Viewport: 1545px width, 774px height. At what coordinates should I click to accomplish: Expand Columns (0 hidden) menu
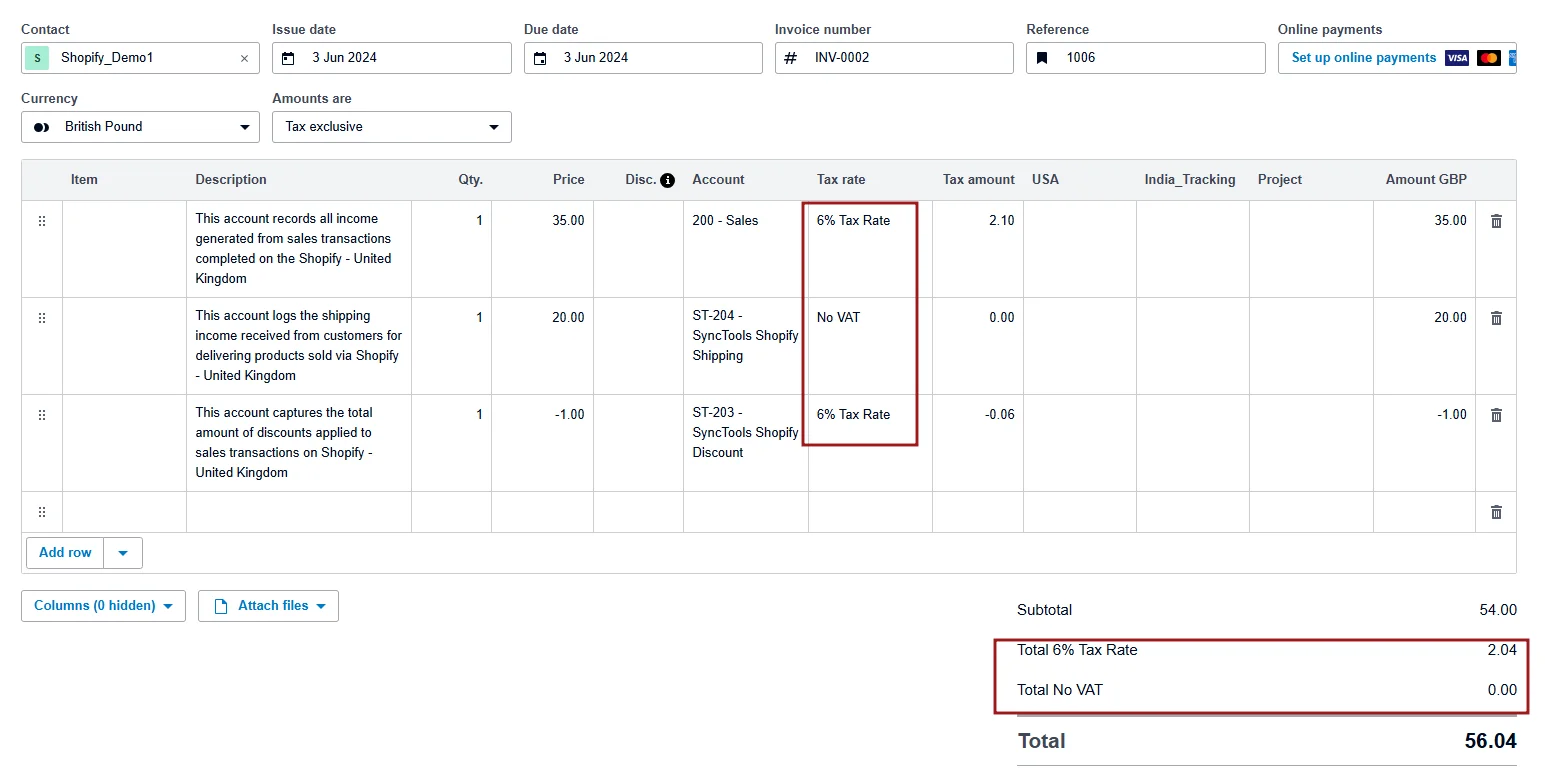pos(103,606)
